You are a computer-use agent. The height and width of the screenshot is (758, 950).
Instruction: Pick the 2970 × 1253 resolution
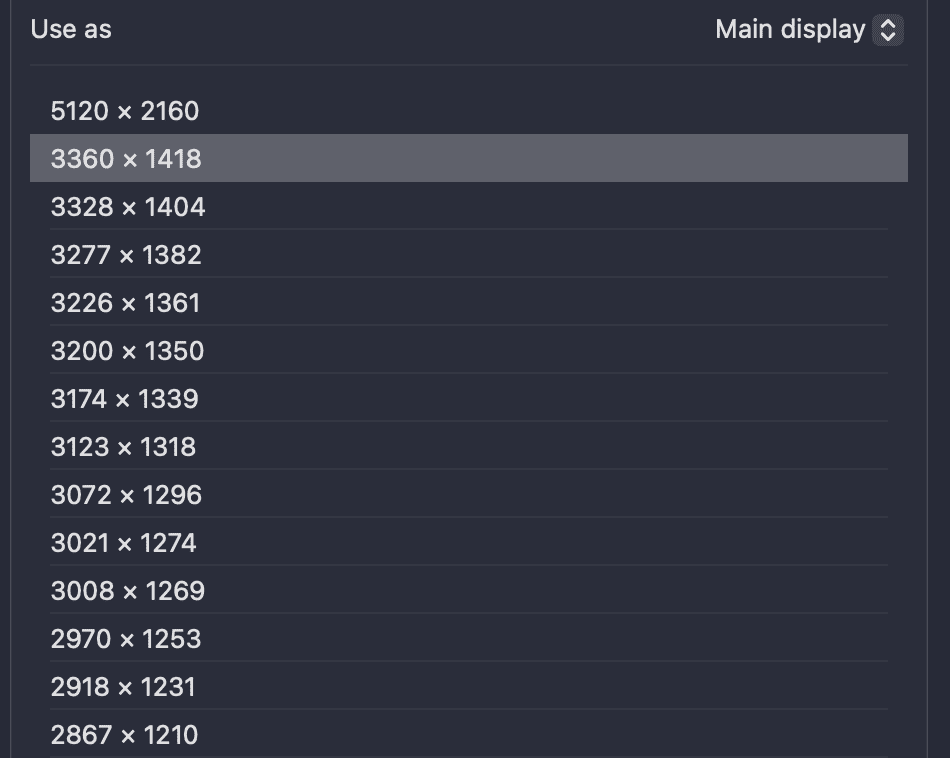125,639
